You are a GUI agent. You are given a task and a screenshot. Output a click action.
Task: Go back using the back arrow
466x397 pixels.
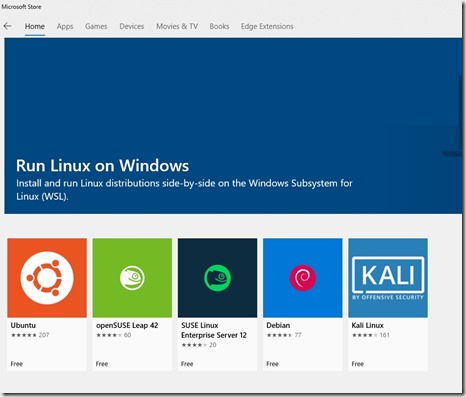[7, 26]
